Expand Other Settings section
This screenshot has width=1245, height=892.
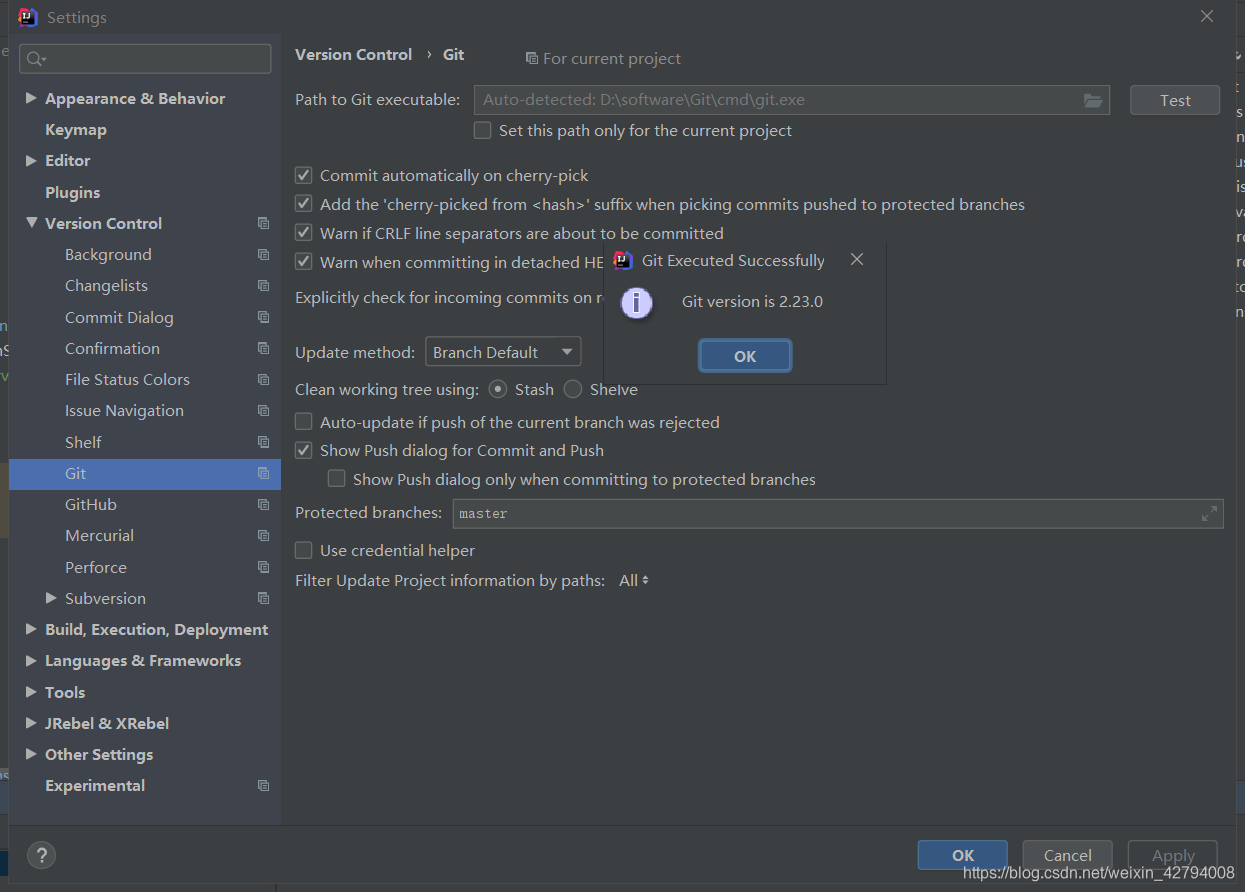pyautogui.click(x=31, y=754)
